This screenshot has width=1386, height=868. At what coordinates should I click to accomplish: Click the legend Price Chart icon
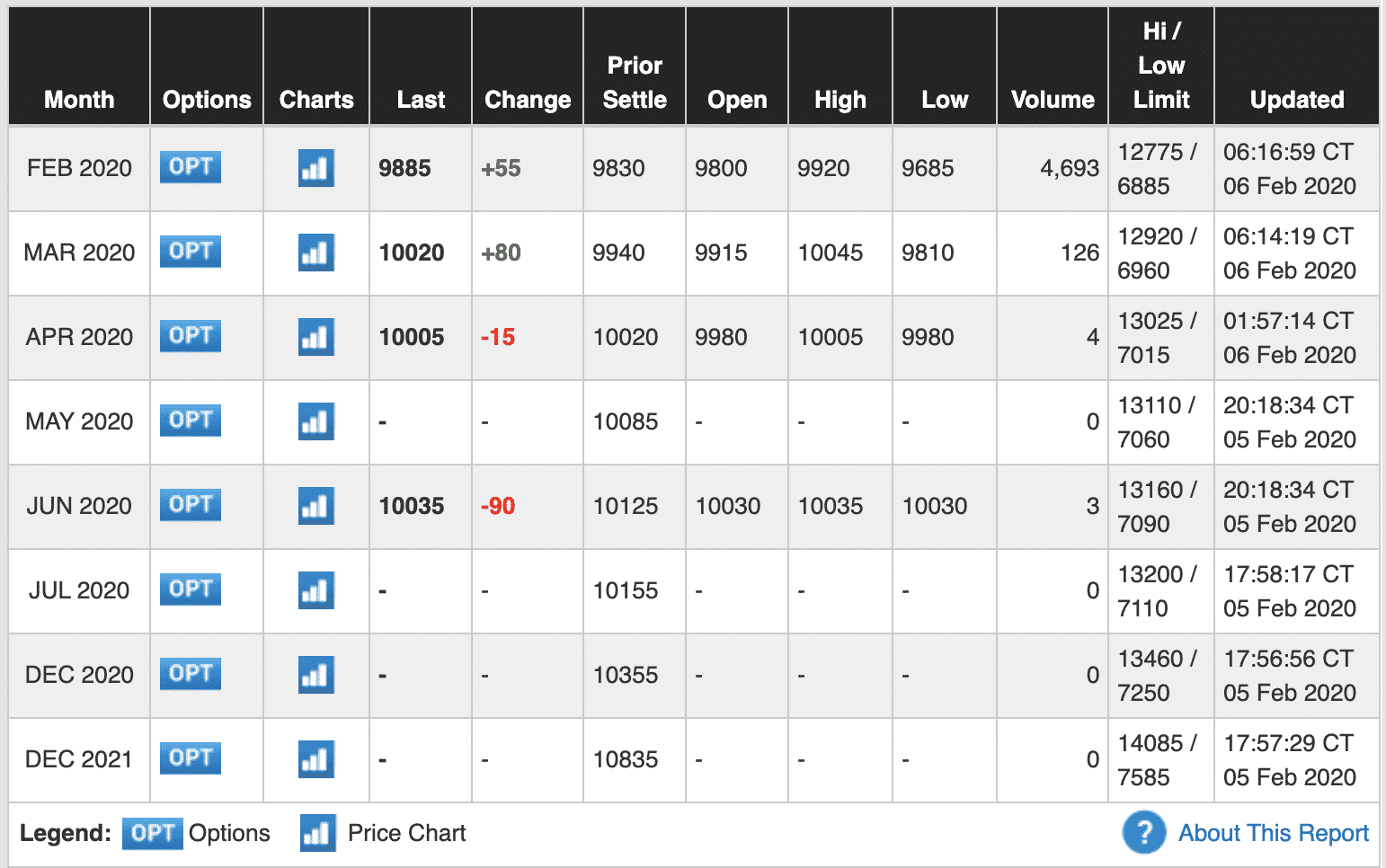pyautogui.click(x=318, y=833)
